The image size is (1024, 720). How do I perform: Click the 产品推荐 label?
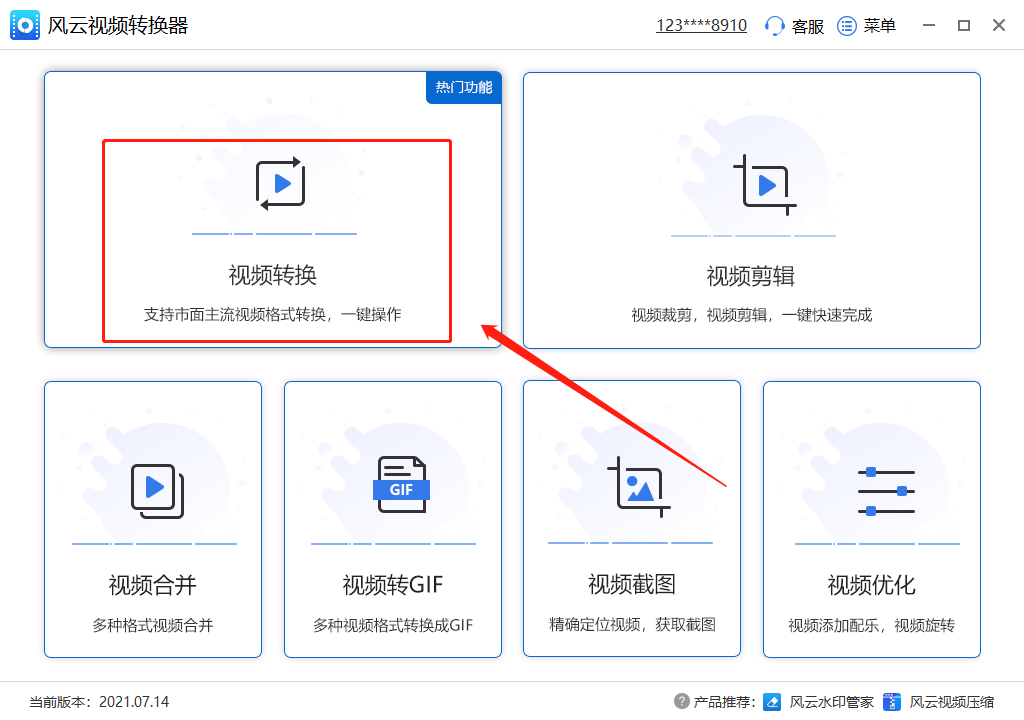(724, 702)
